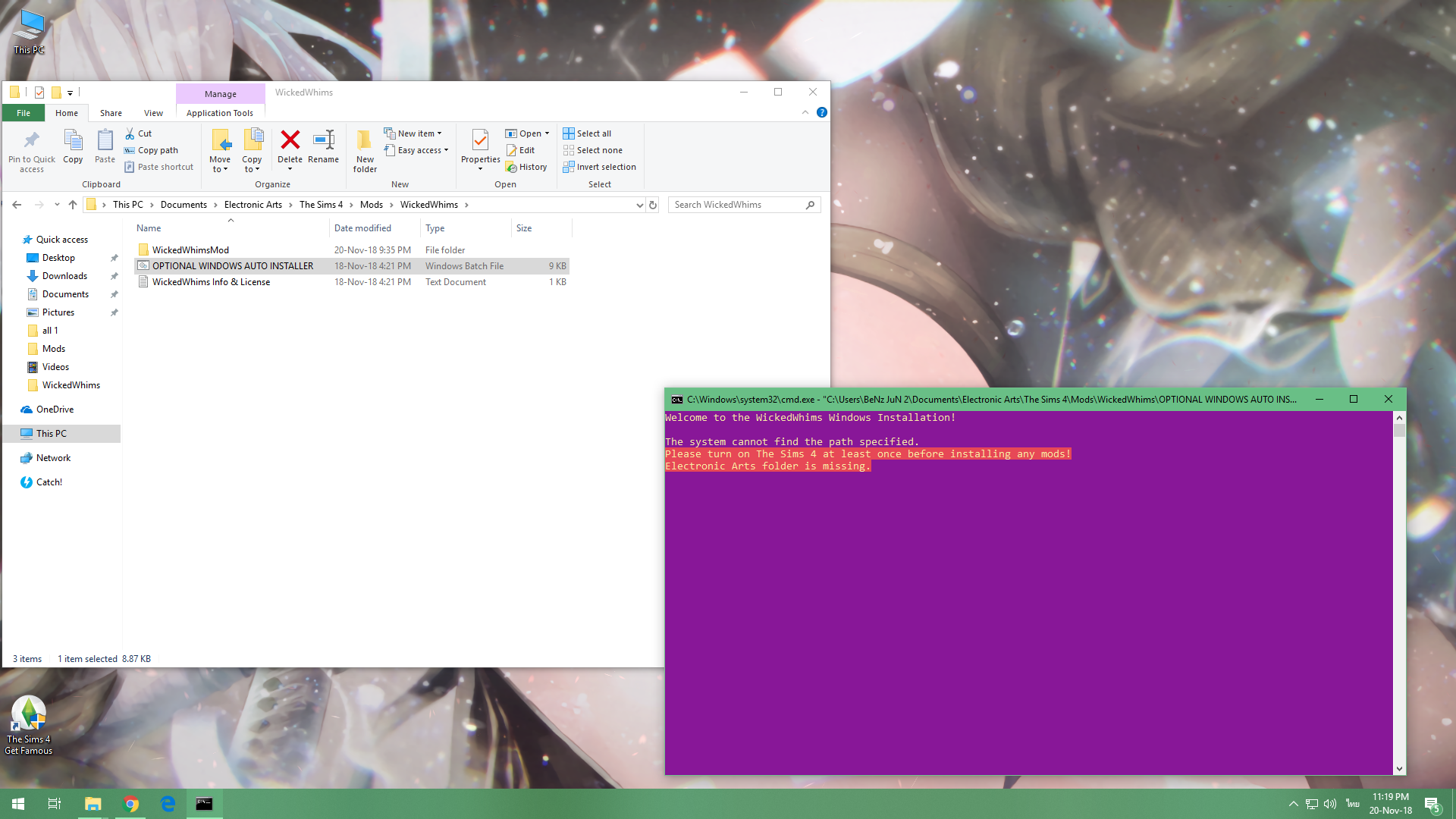Screen dimensions: 1456x819
Task: Click the Manage contextual tab
Action: tap(221, 94)
